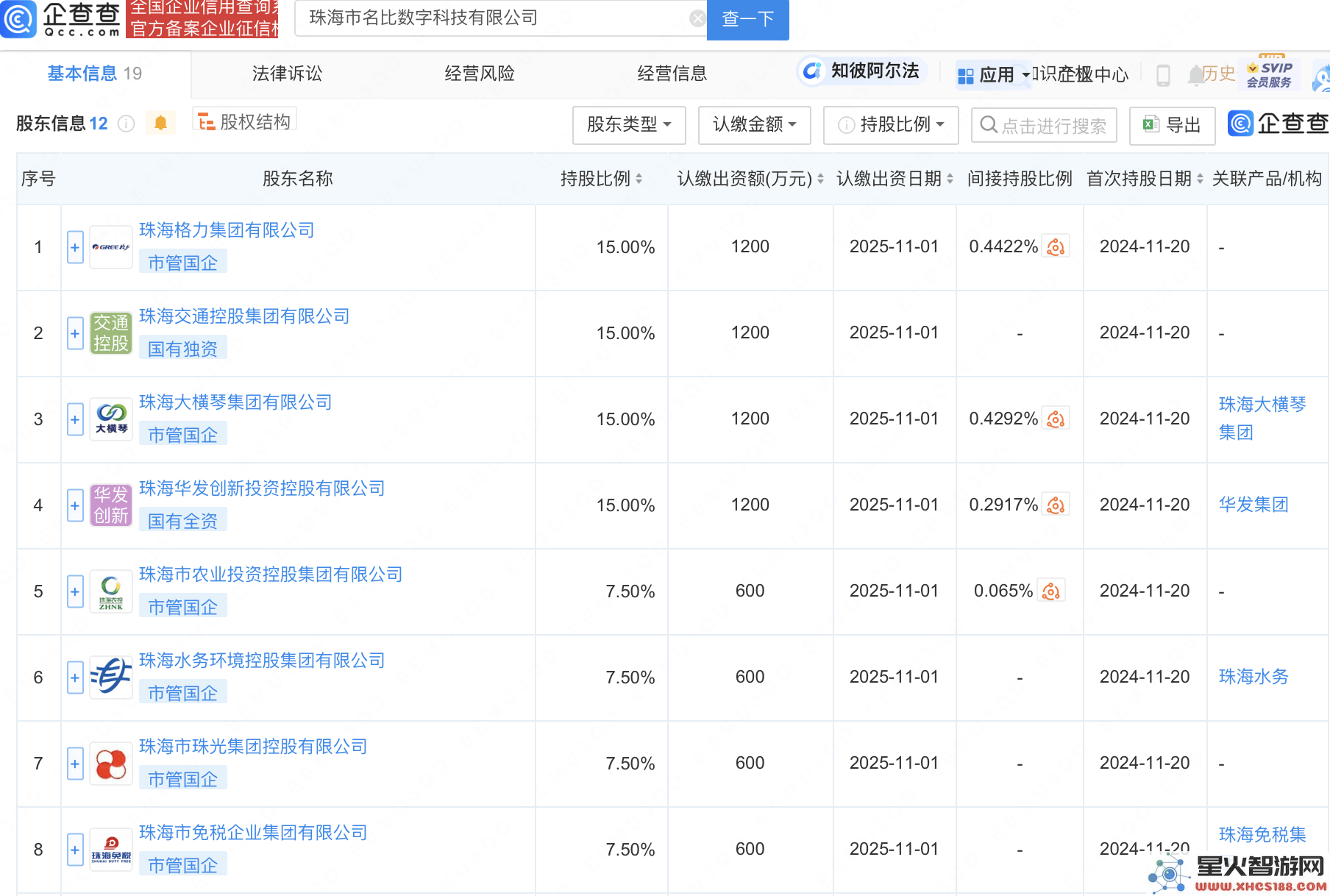Open 认缴金额 filter dropdown
1330x896 pixels.
[754, 125]
